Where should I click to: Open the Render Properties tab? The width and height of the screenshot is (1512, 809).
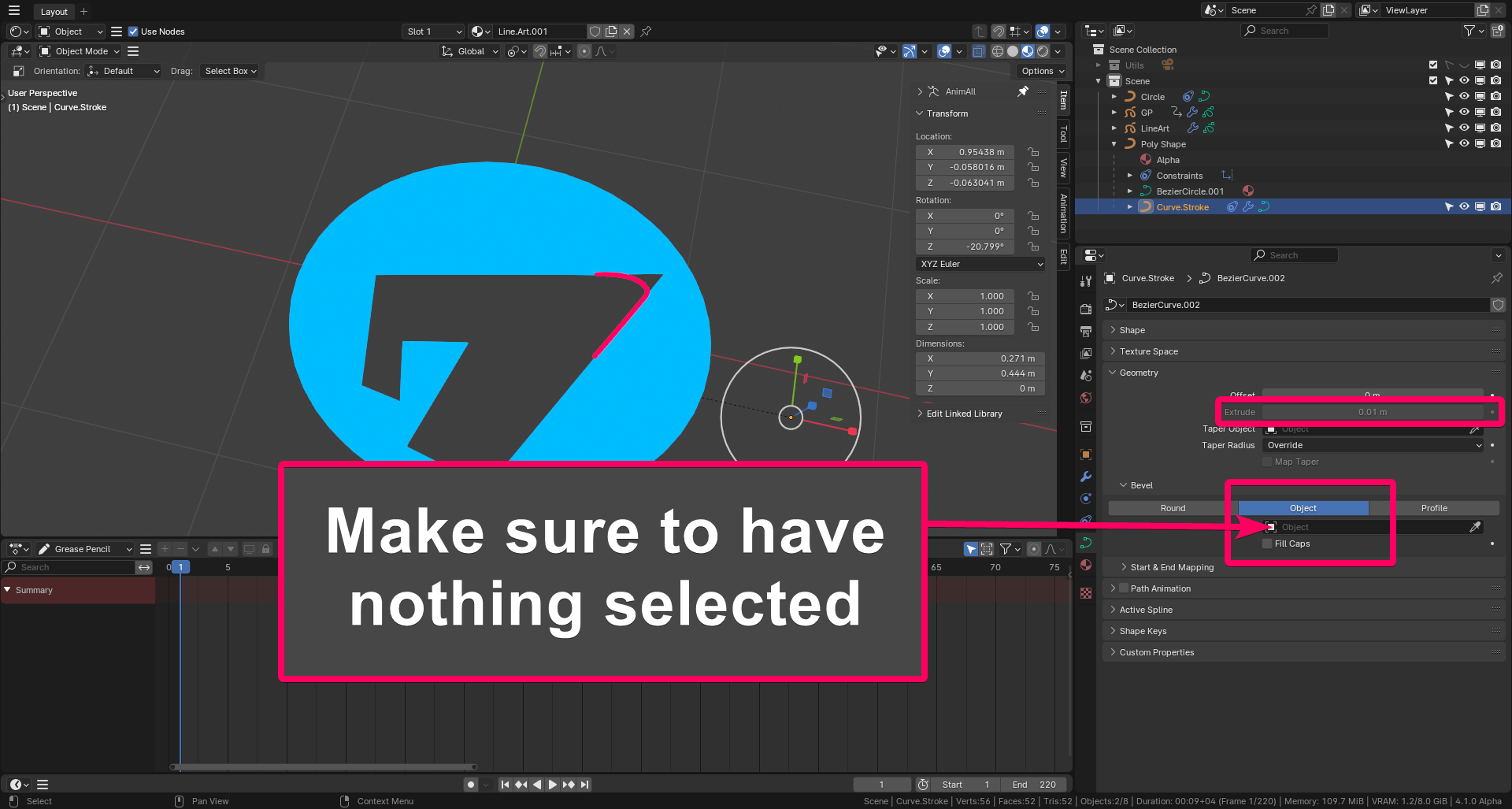pos(1085,309)
